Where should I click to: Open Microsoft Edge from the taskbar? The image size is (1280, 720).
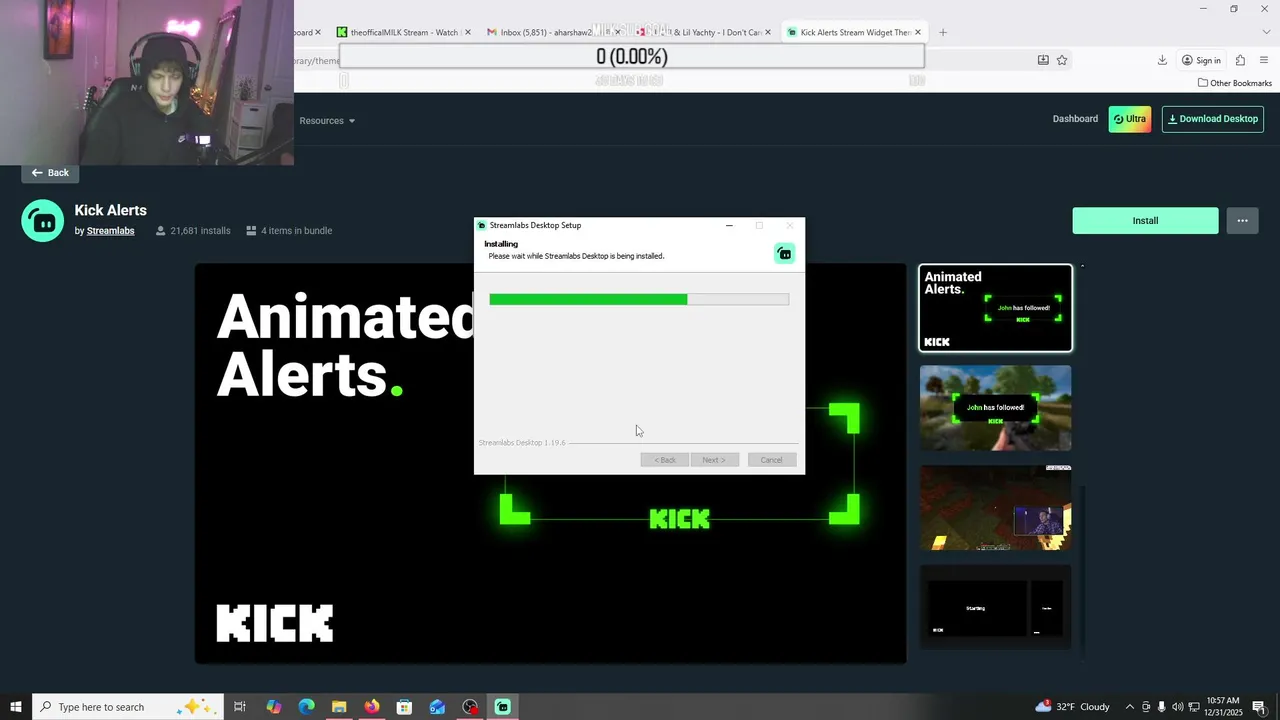tap(306, 707)
